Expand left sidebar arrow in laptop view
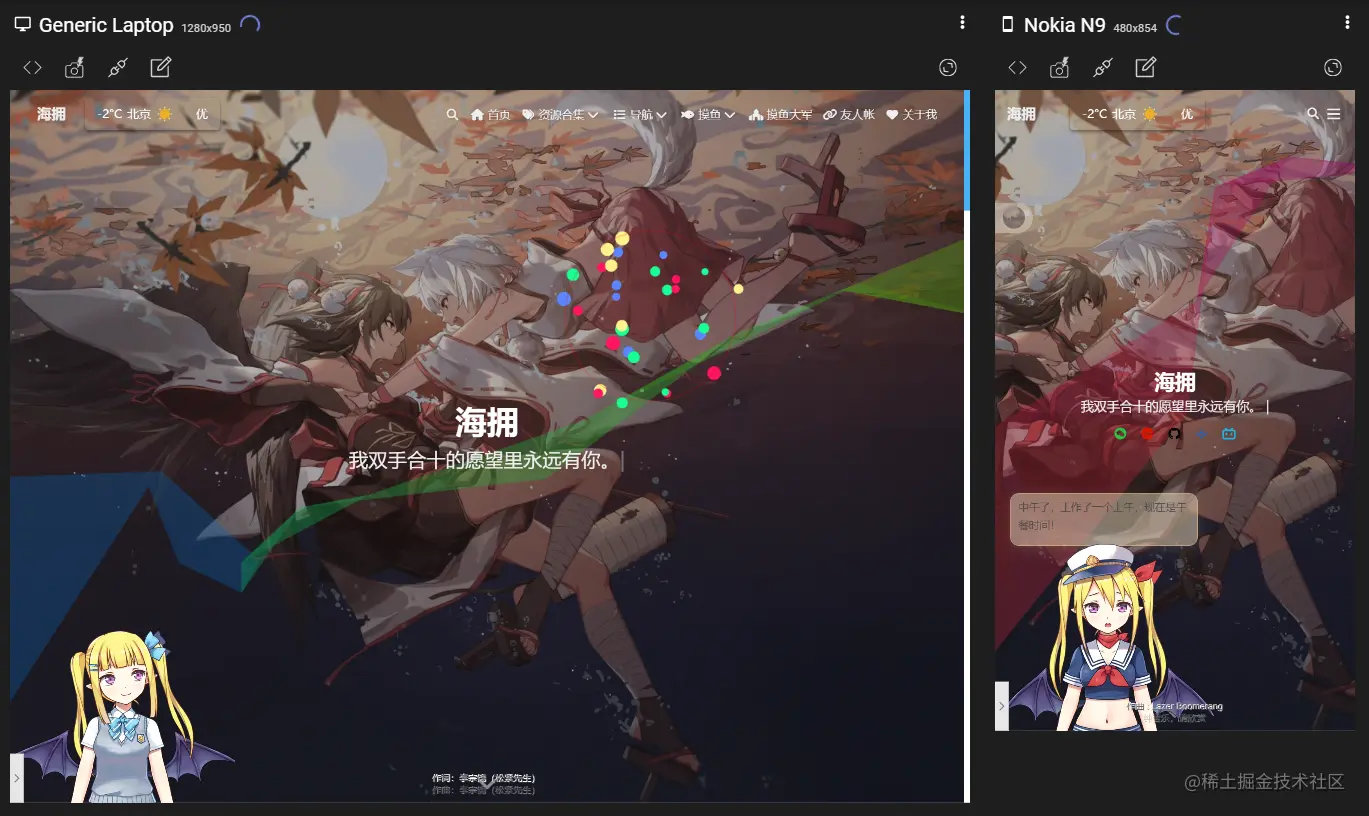1369x816 pixels. tap(16, 777)
